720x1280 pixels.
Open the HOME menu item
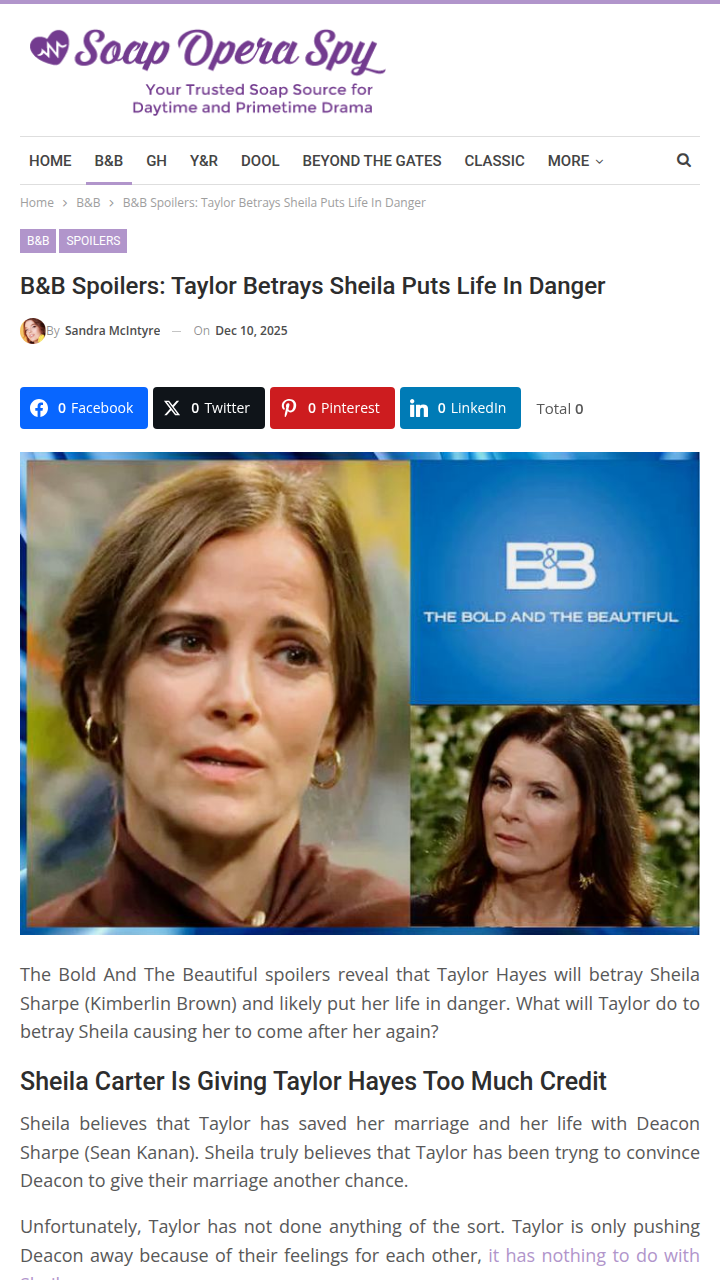click(x=50, y=161)
